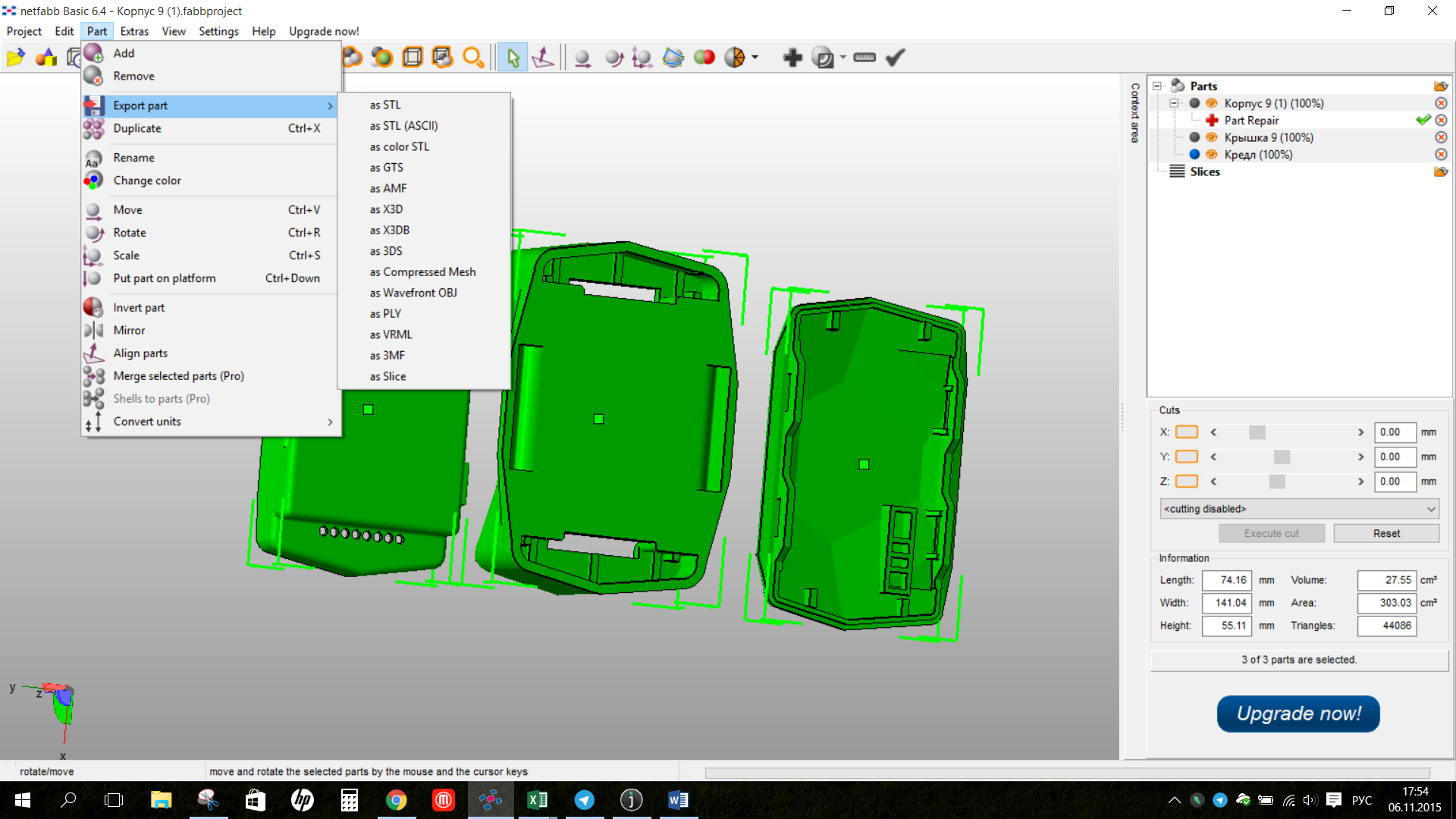Select the Slices tree row
Image resolution: width=1456 pixels, height=819 pixels.
coord(1204,171)
